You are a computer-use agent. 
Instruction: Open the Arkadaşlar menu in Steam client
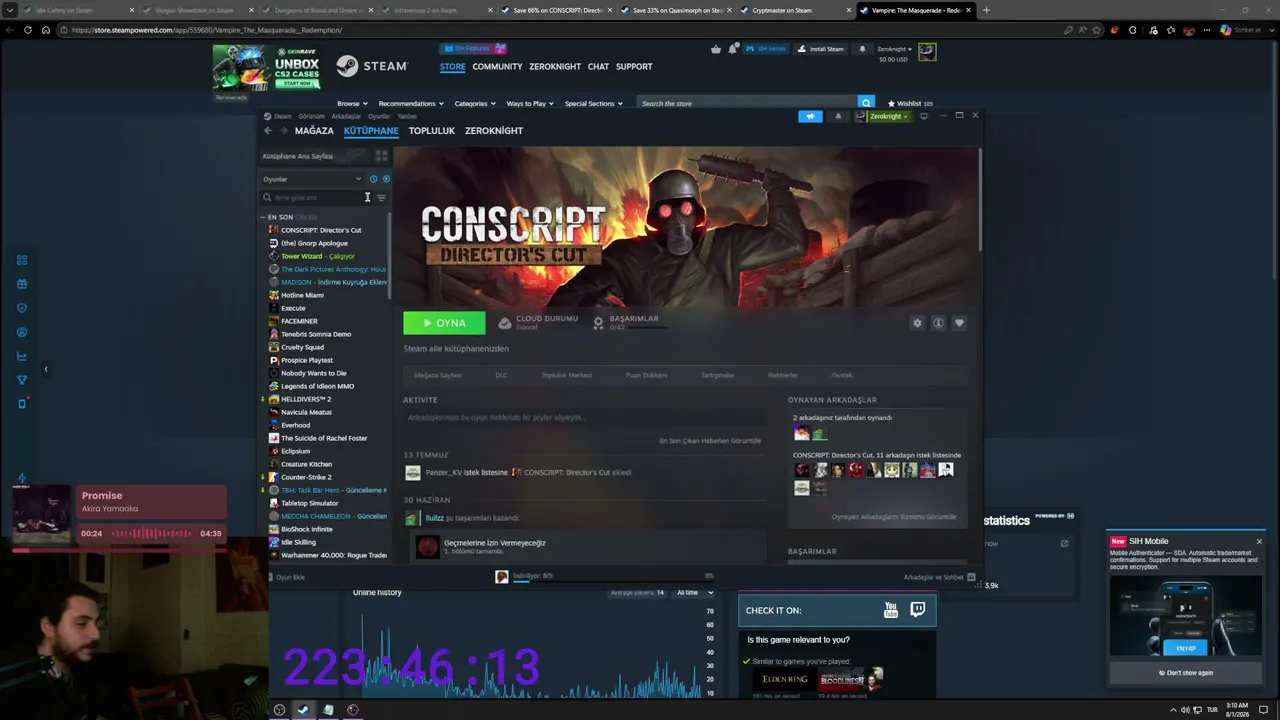point(346,116)
